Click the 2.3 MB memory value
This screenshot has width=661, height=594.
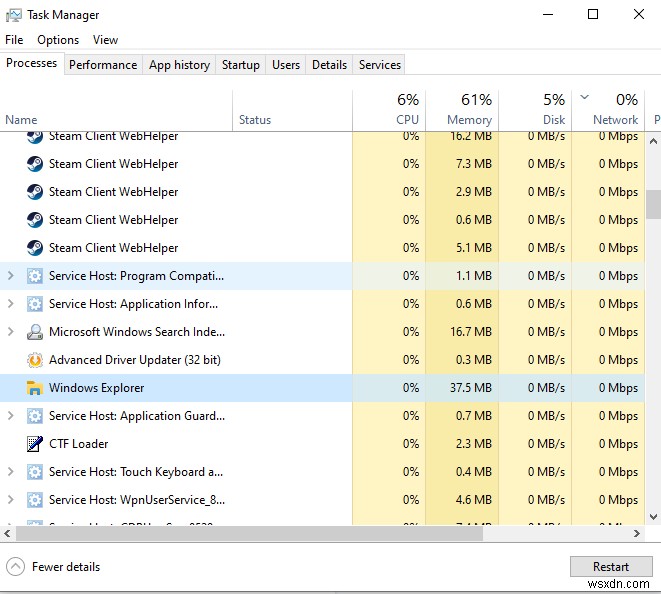474,444
